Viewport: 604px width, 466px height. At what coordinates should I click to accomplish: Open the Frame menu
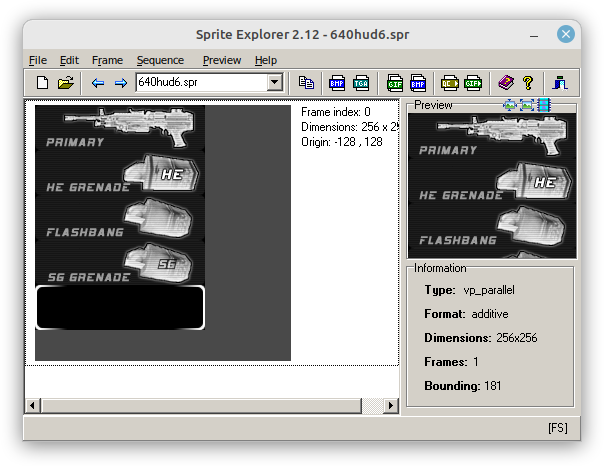pyautogui.click(x=107, y=60)
